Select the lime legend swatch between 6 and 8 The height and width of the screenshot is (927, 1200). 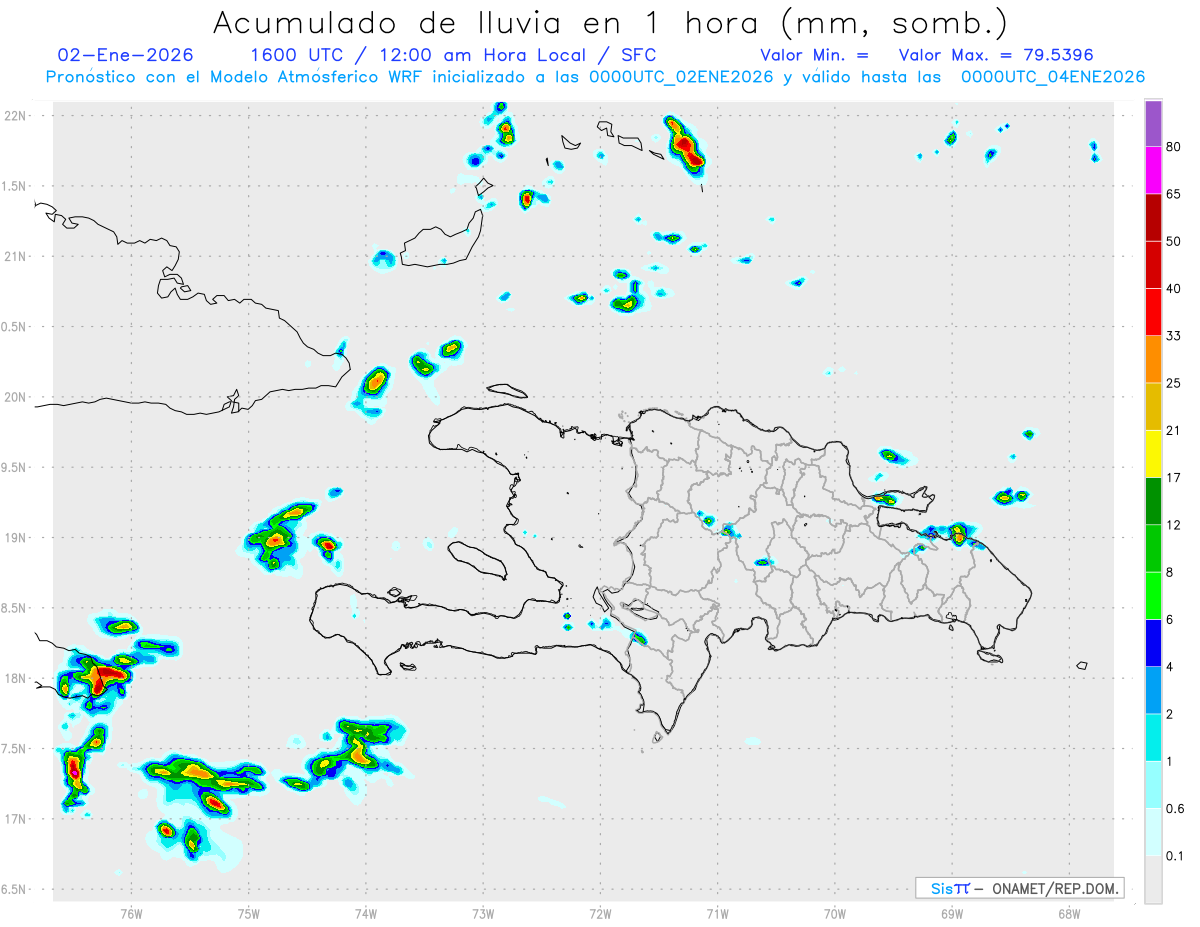pos(1153,595)
